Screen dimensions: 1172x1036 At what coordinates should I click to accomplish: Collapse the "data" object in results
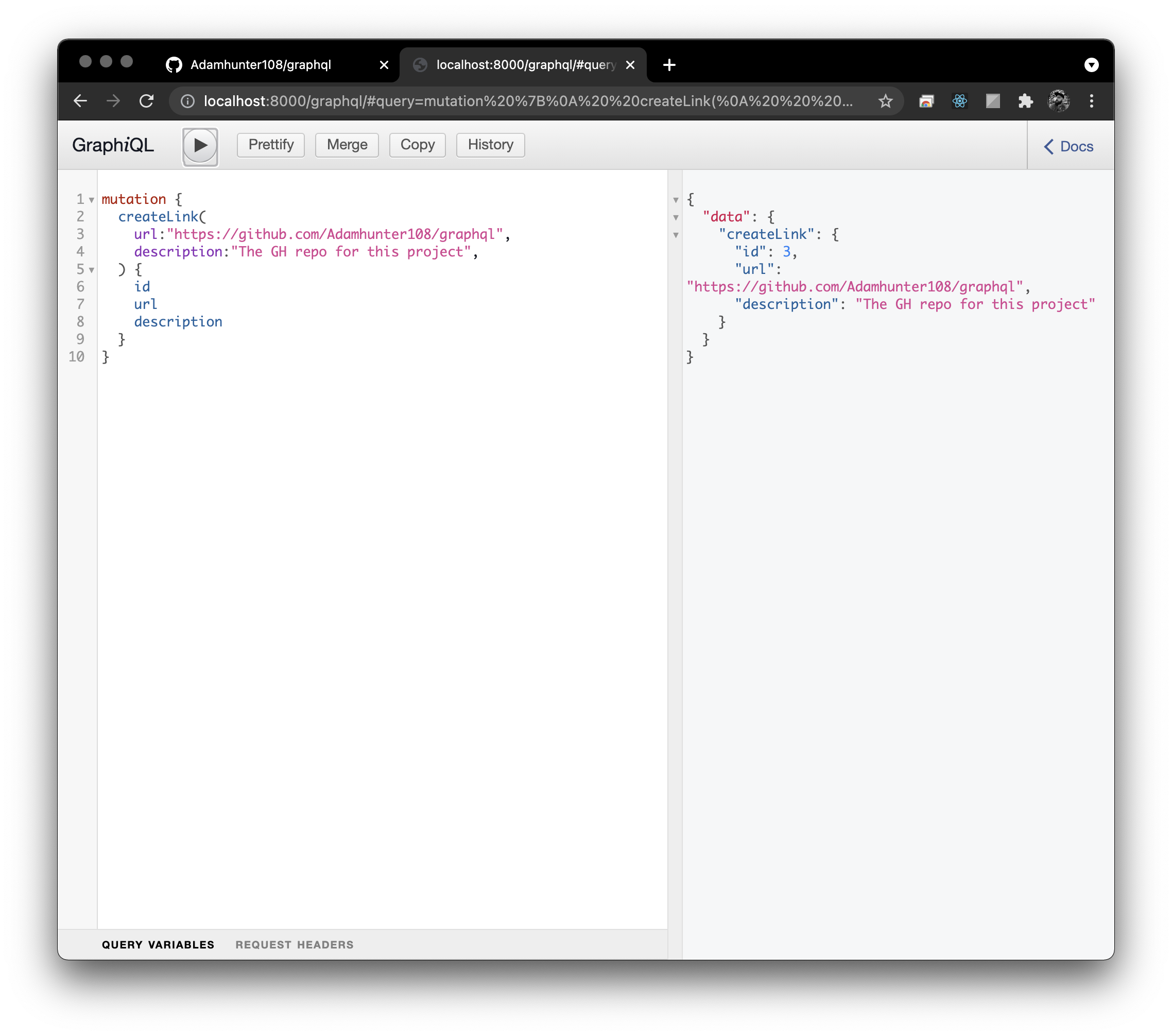676,218
